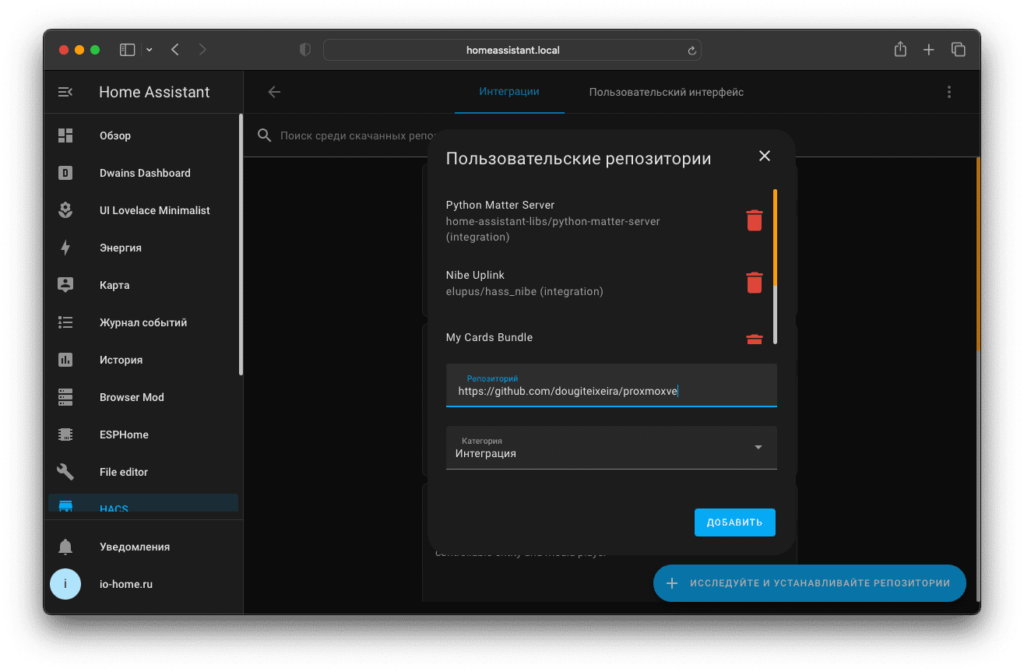Click the Репозиторий URL input field
Screen dimensions: 1024x672
tap(611, 385)
